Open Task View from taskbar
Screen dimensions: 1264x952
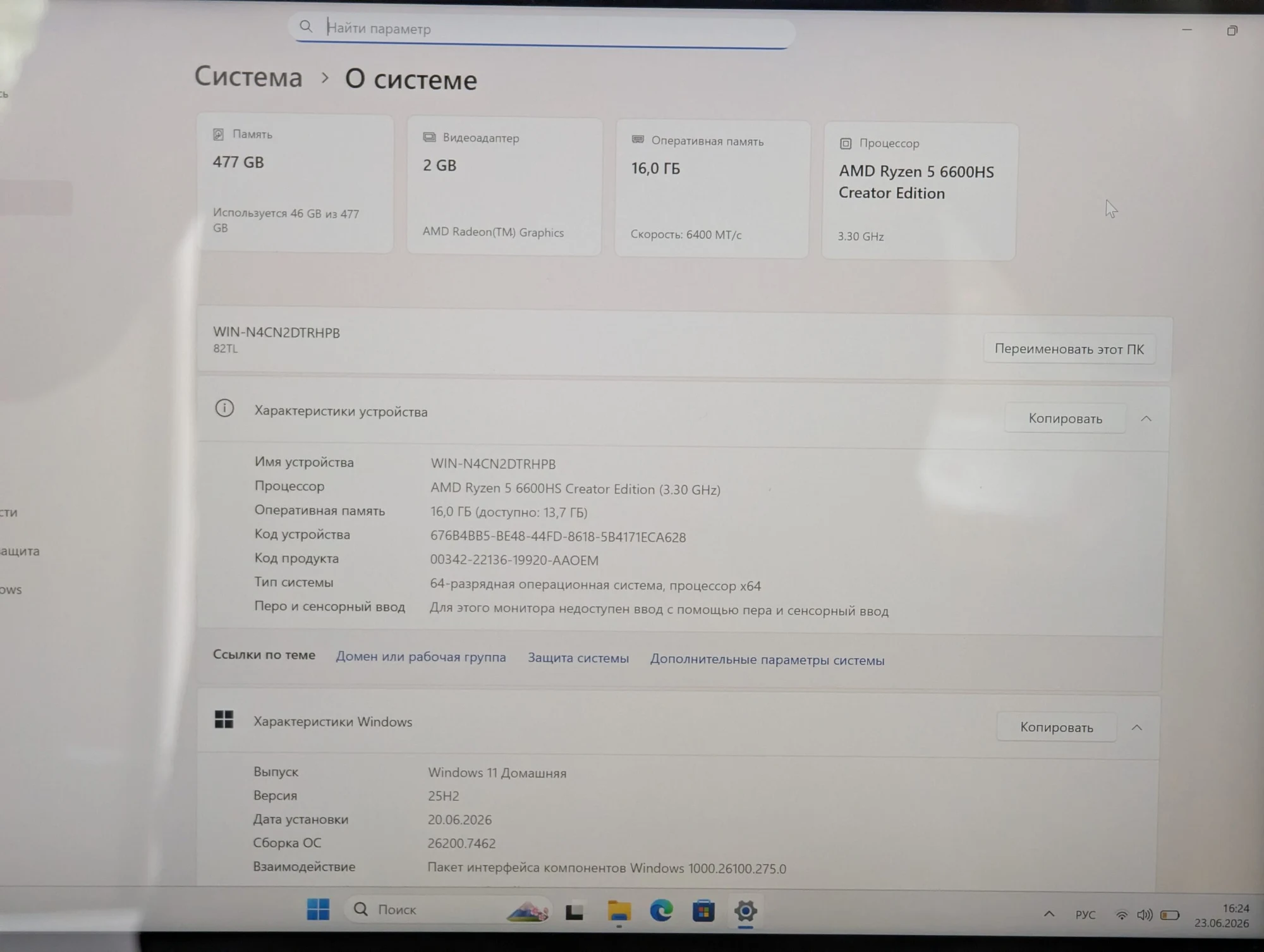tap(574, 911)
